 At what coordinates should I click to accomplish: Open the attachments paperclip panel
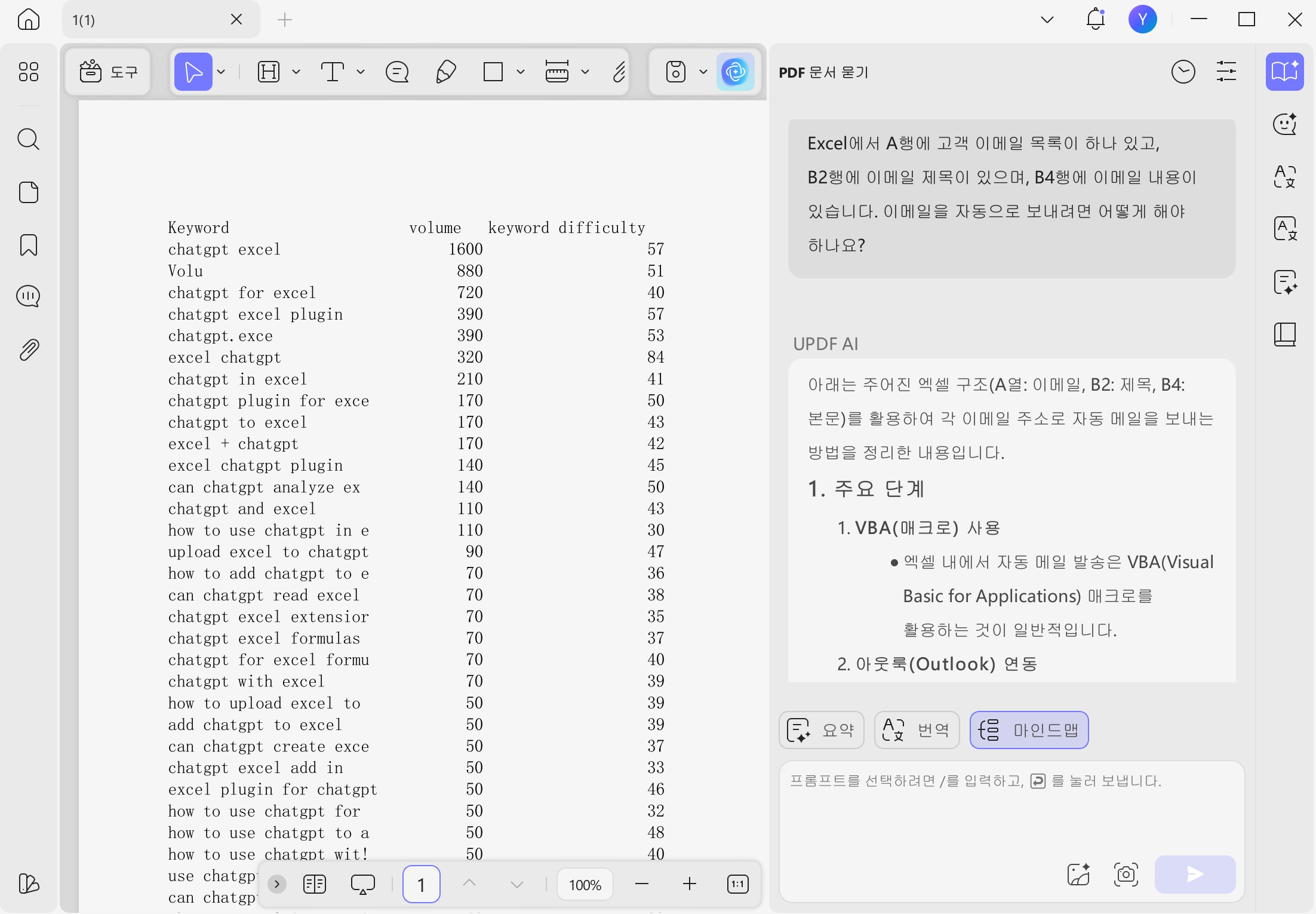tap(29, 350)
